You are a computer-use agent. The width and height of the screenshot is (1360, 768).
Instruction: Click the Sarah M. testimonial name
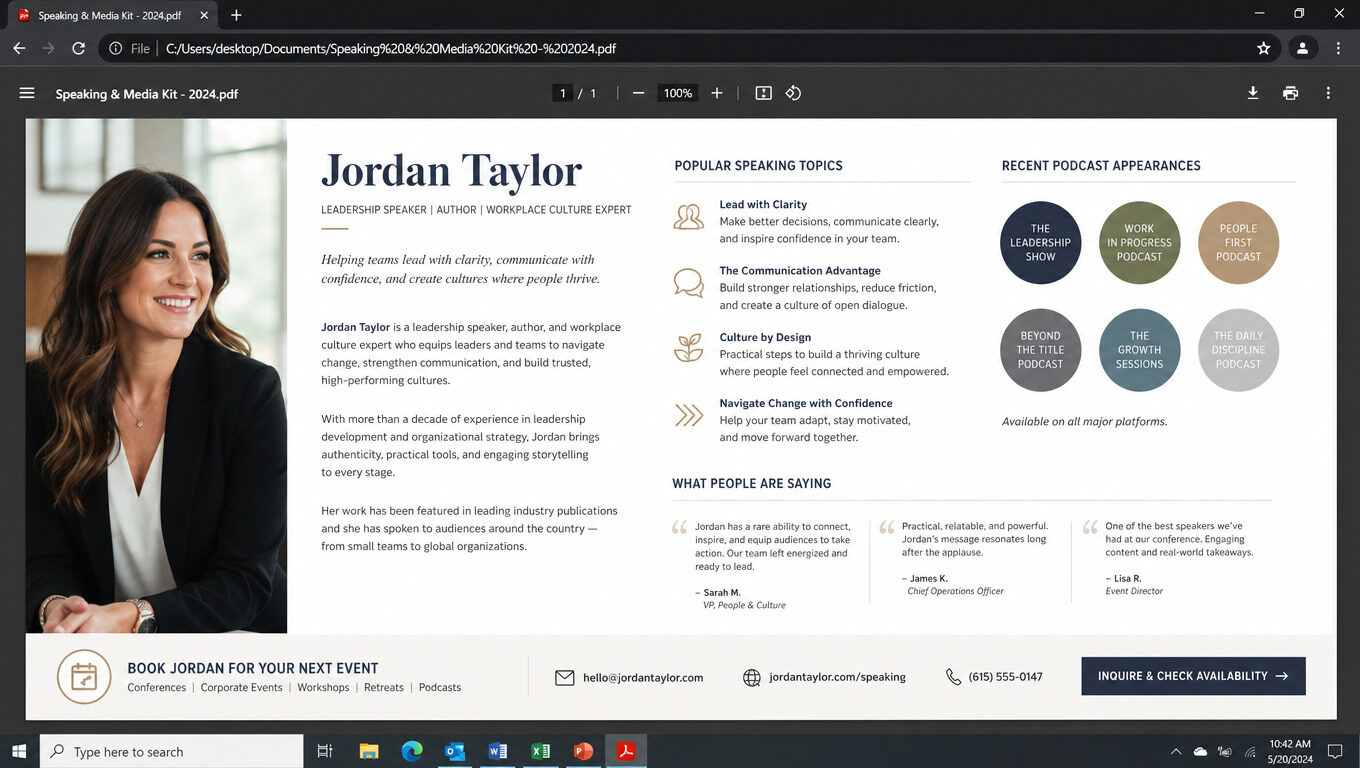722,593
